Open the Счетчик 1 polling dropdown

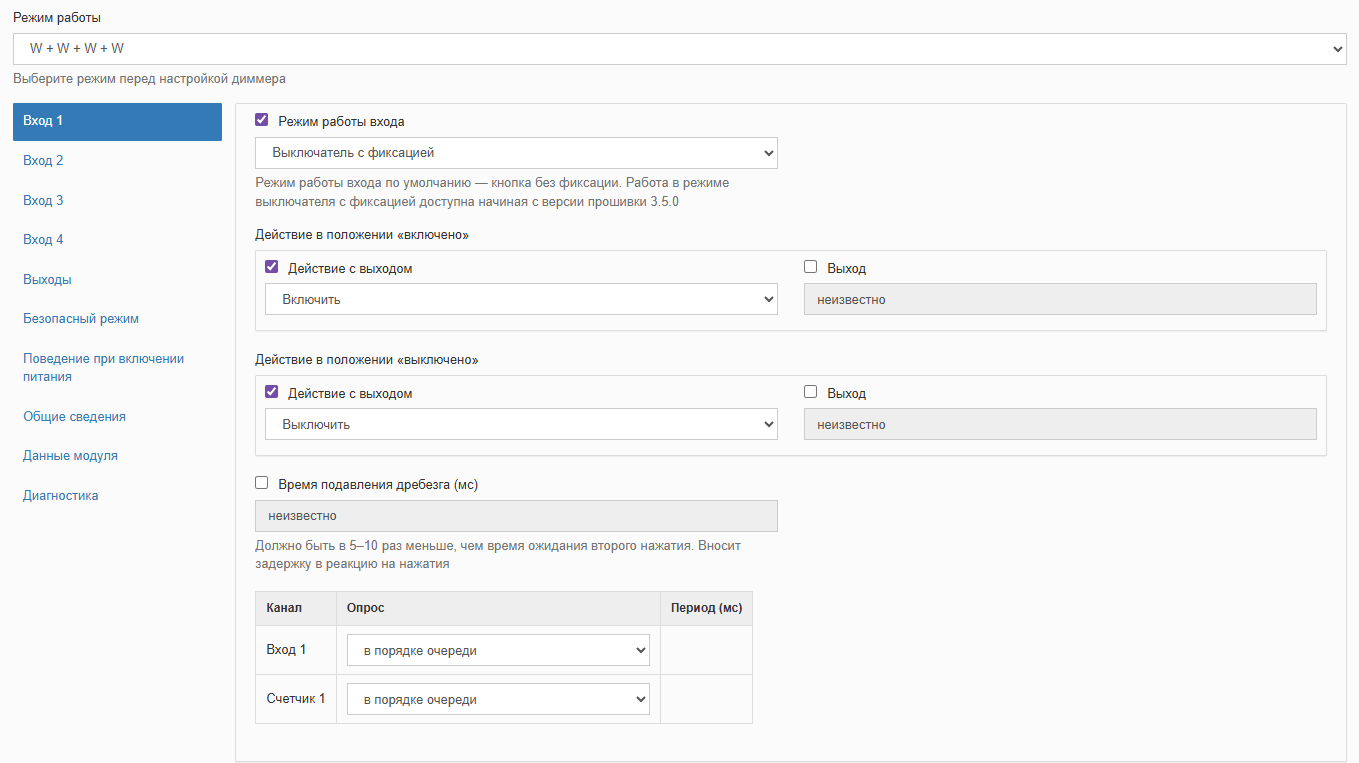pyautogui.click(x=498, y=700)
